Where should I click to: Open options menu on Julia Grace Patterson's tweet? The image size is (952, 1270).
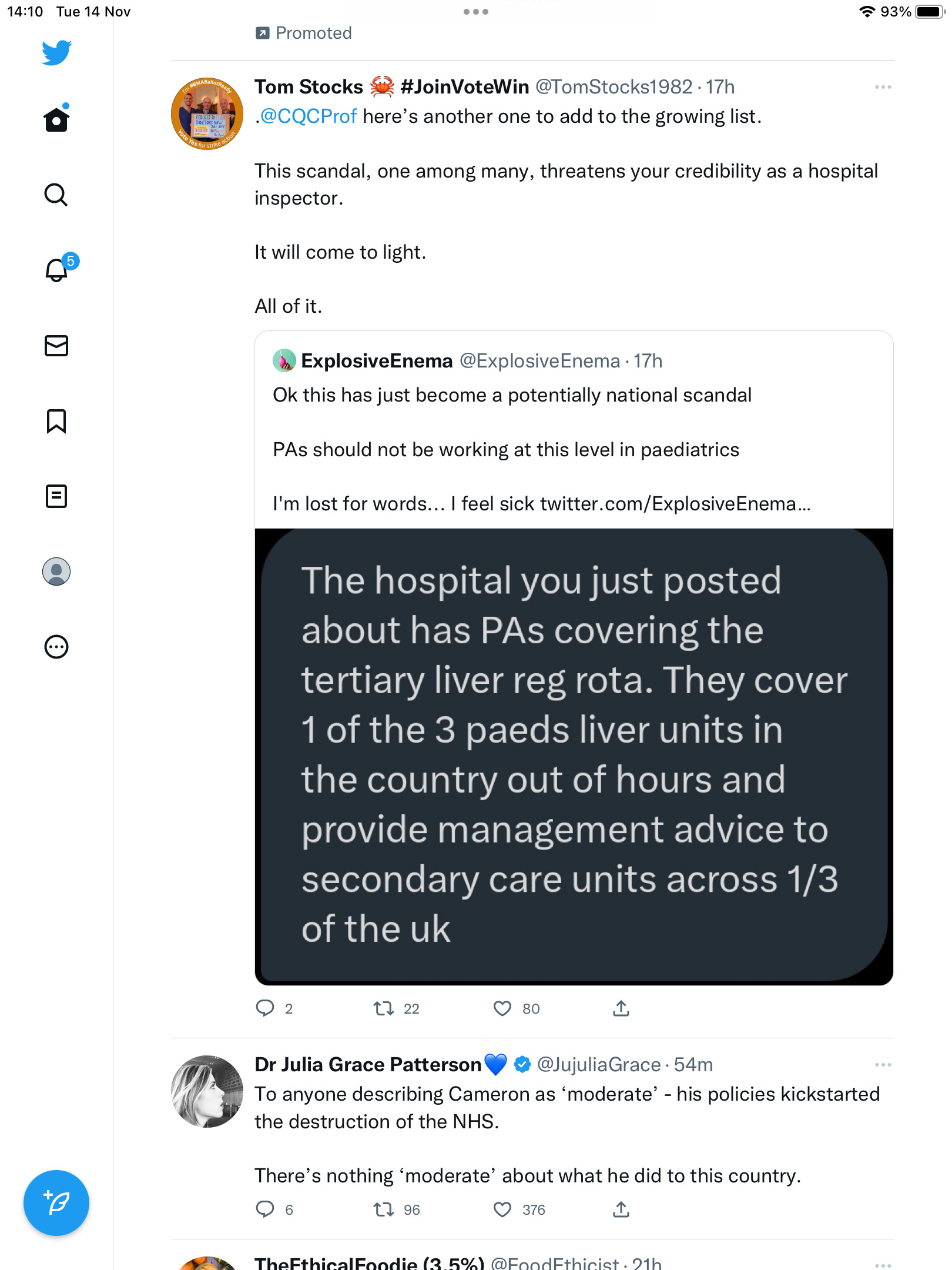(x=883, y=1065)
